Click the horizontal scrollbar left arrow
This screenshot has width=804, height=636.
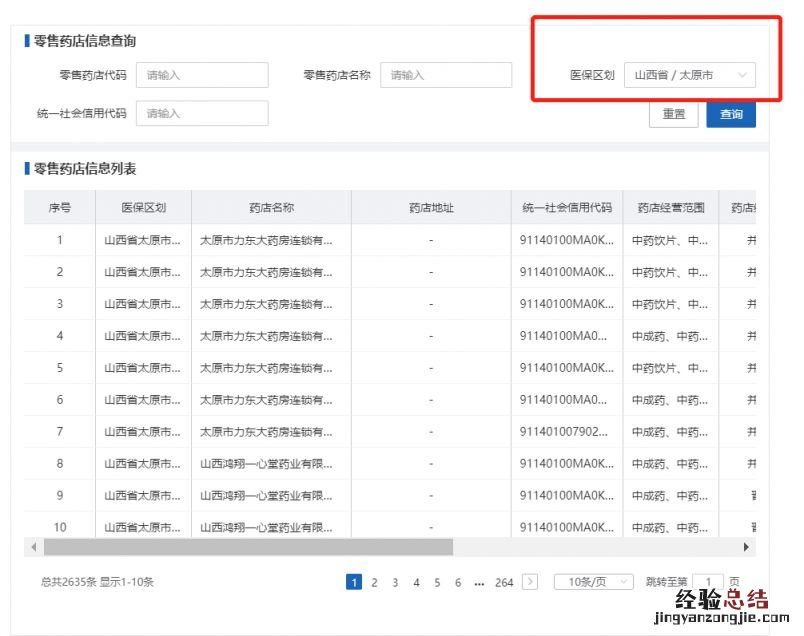click(33, 547)
